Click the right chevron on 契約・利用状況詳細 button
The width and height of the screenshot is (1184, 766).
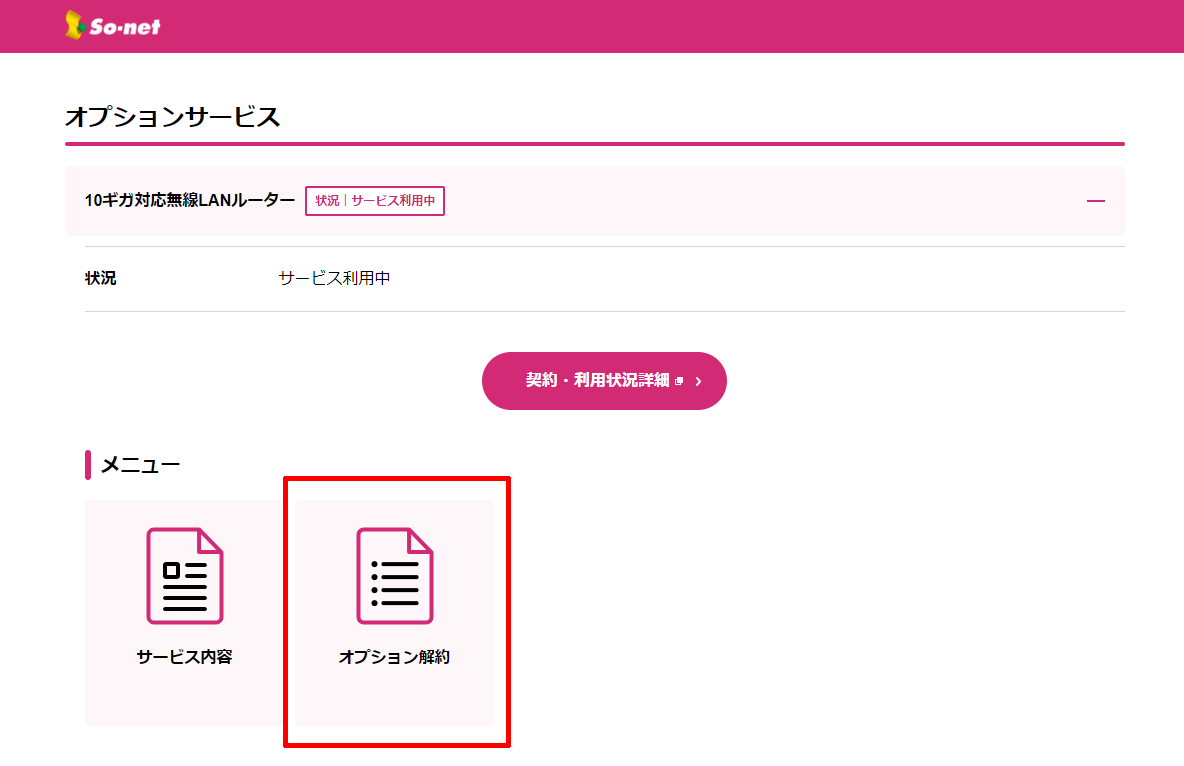click(x=698, y=381)
